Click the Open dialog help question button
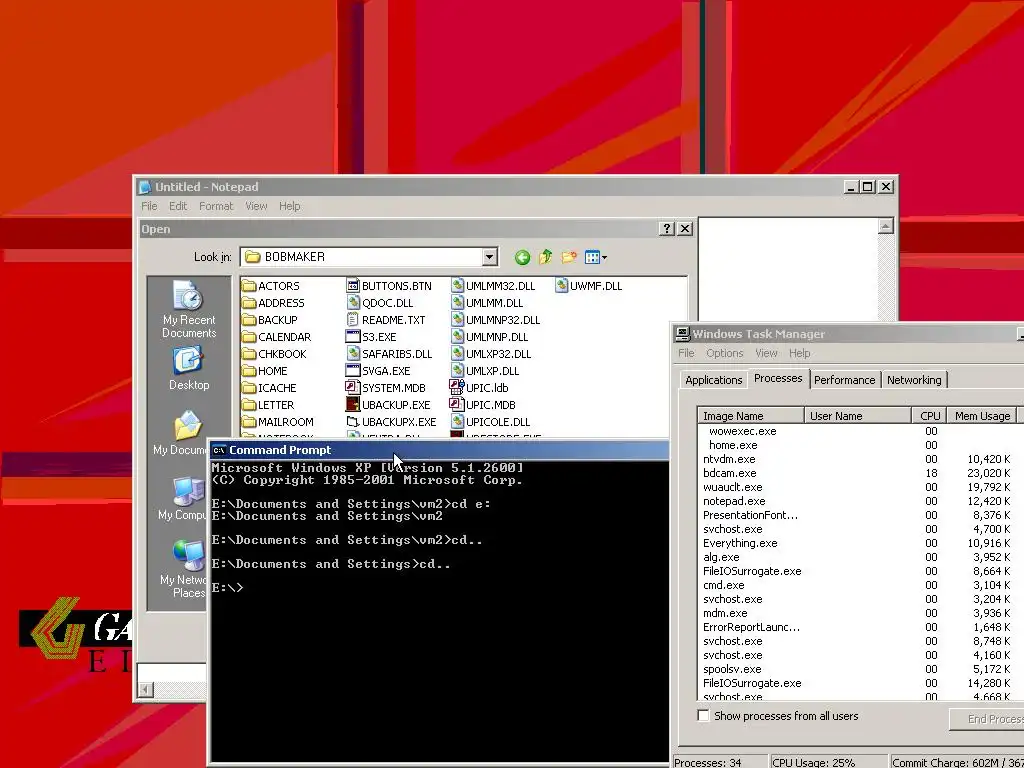 coord(666,229)
